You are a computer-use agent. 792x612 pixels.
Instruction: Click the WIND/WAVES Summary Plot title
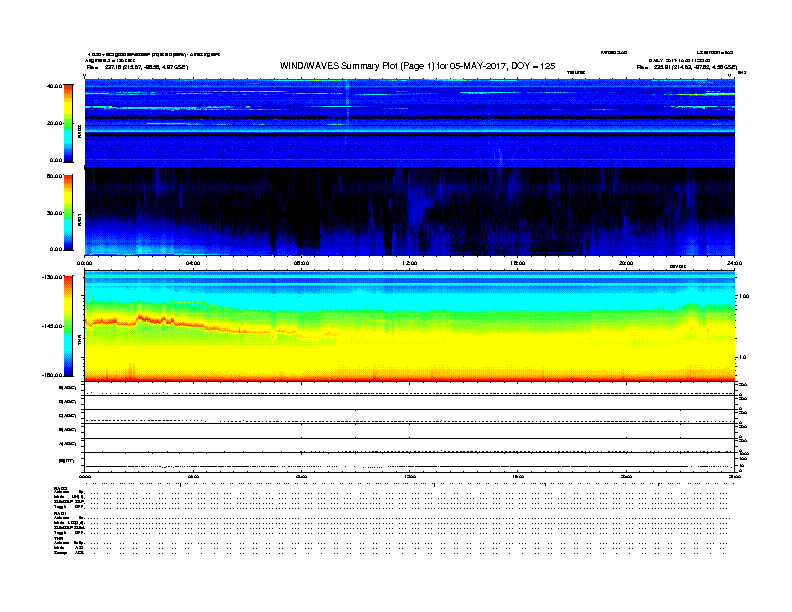click(417, 66)
